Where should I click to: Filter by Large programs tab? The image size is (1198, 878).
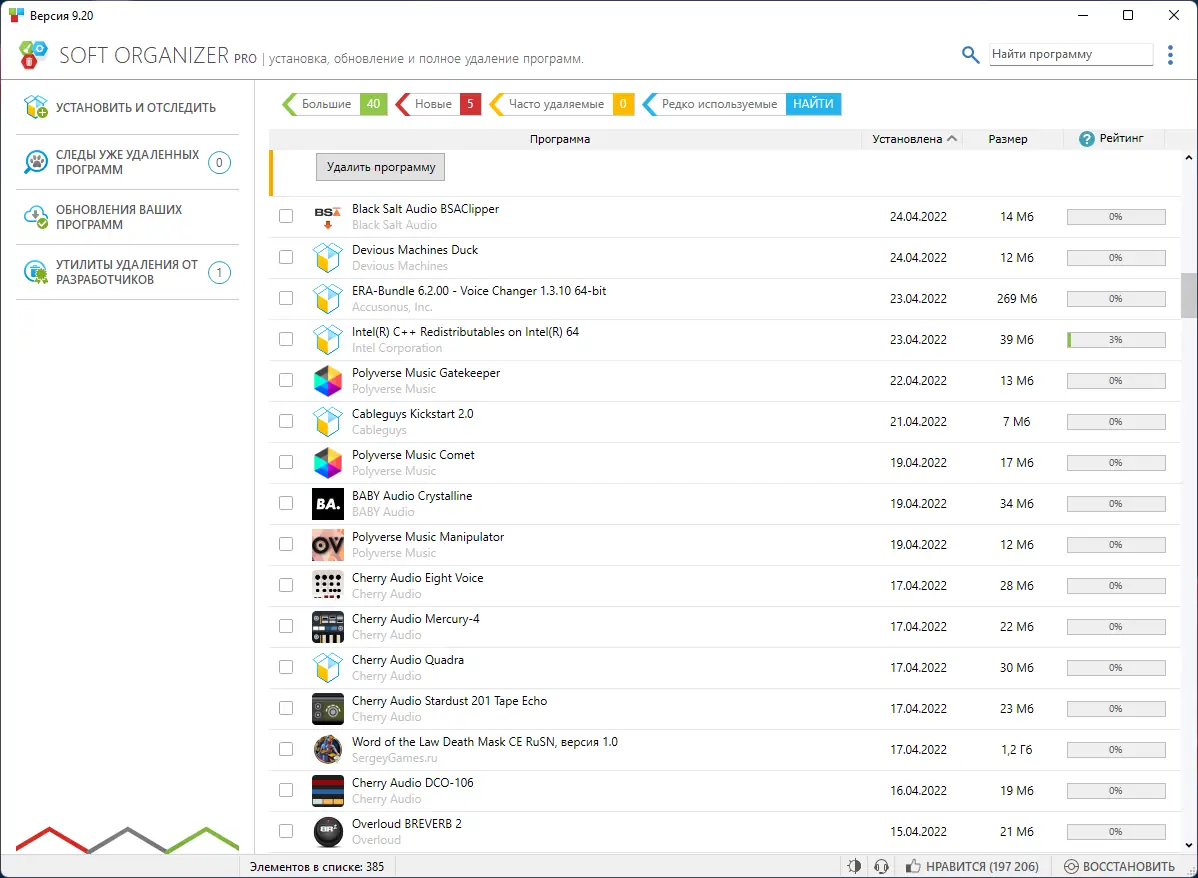335,104
